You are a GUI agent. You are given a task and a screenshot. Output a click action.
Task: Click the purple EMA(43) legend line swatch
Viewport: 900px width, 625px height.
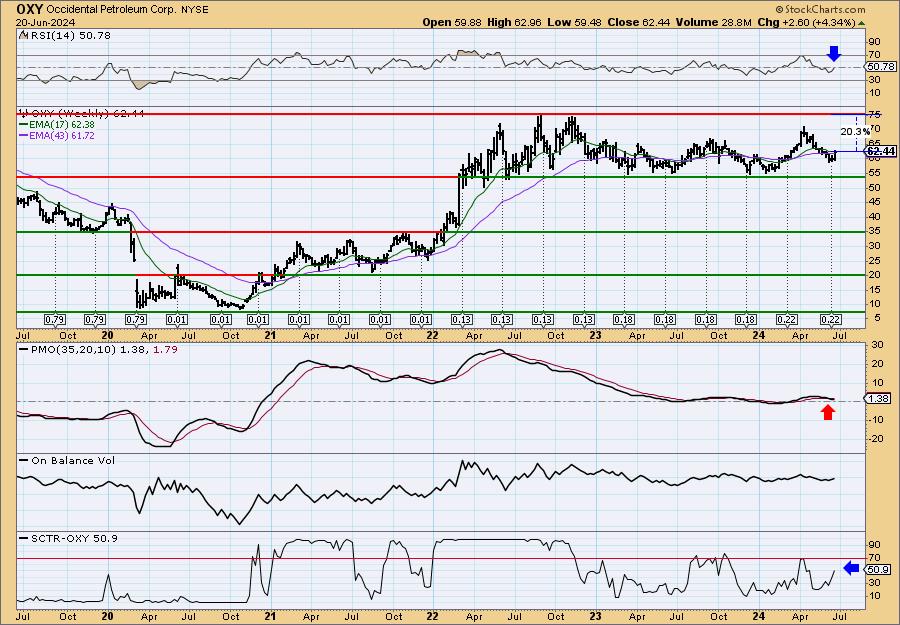[25, 136]
